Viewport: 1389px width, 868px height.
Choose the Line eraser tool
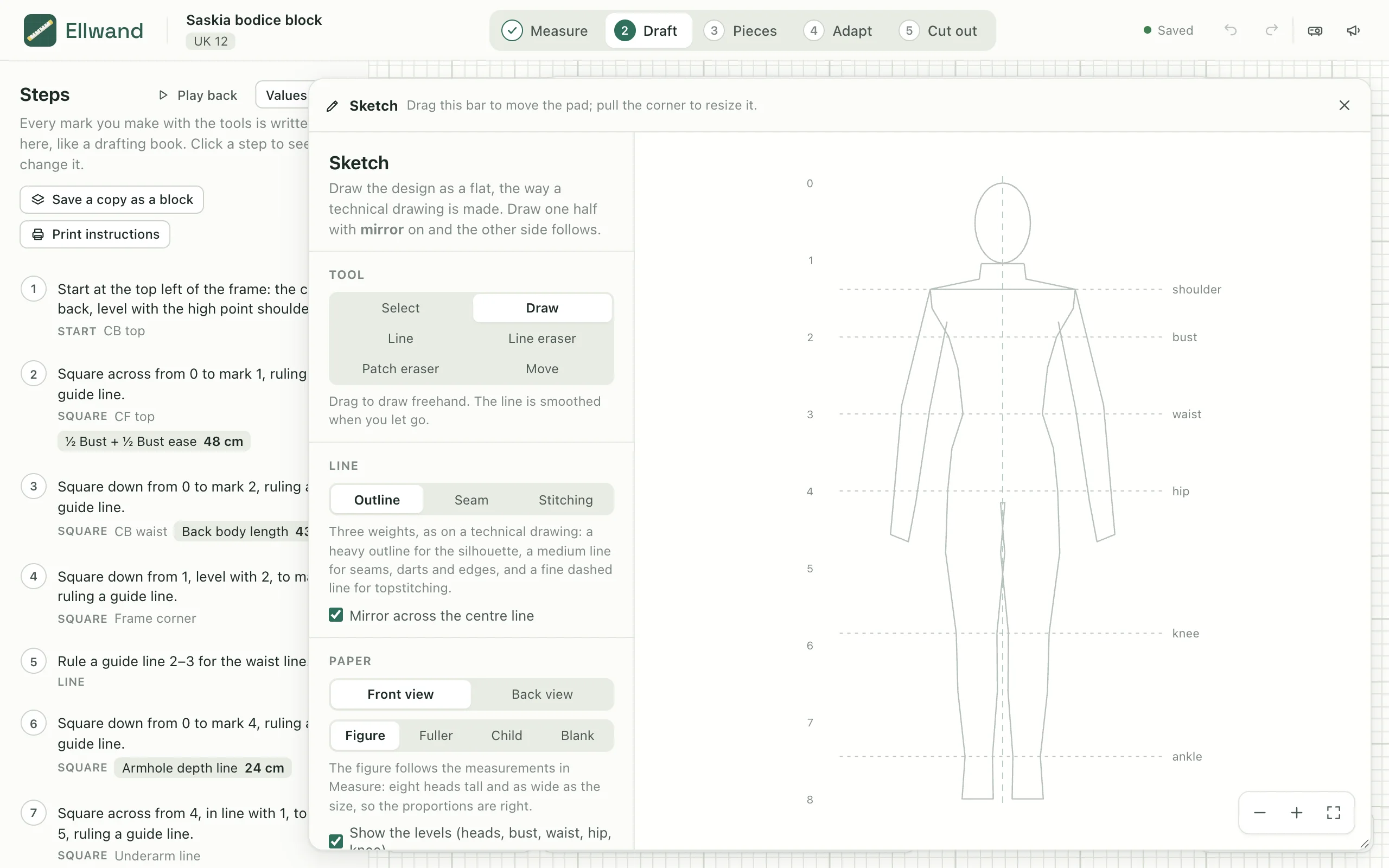click(x=542, y=339)
